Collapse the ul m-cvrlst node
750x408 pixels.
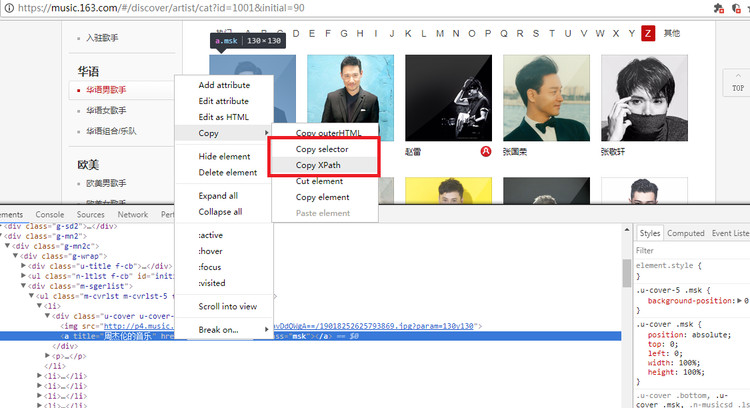[x=31, y=296]
